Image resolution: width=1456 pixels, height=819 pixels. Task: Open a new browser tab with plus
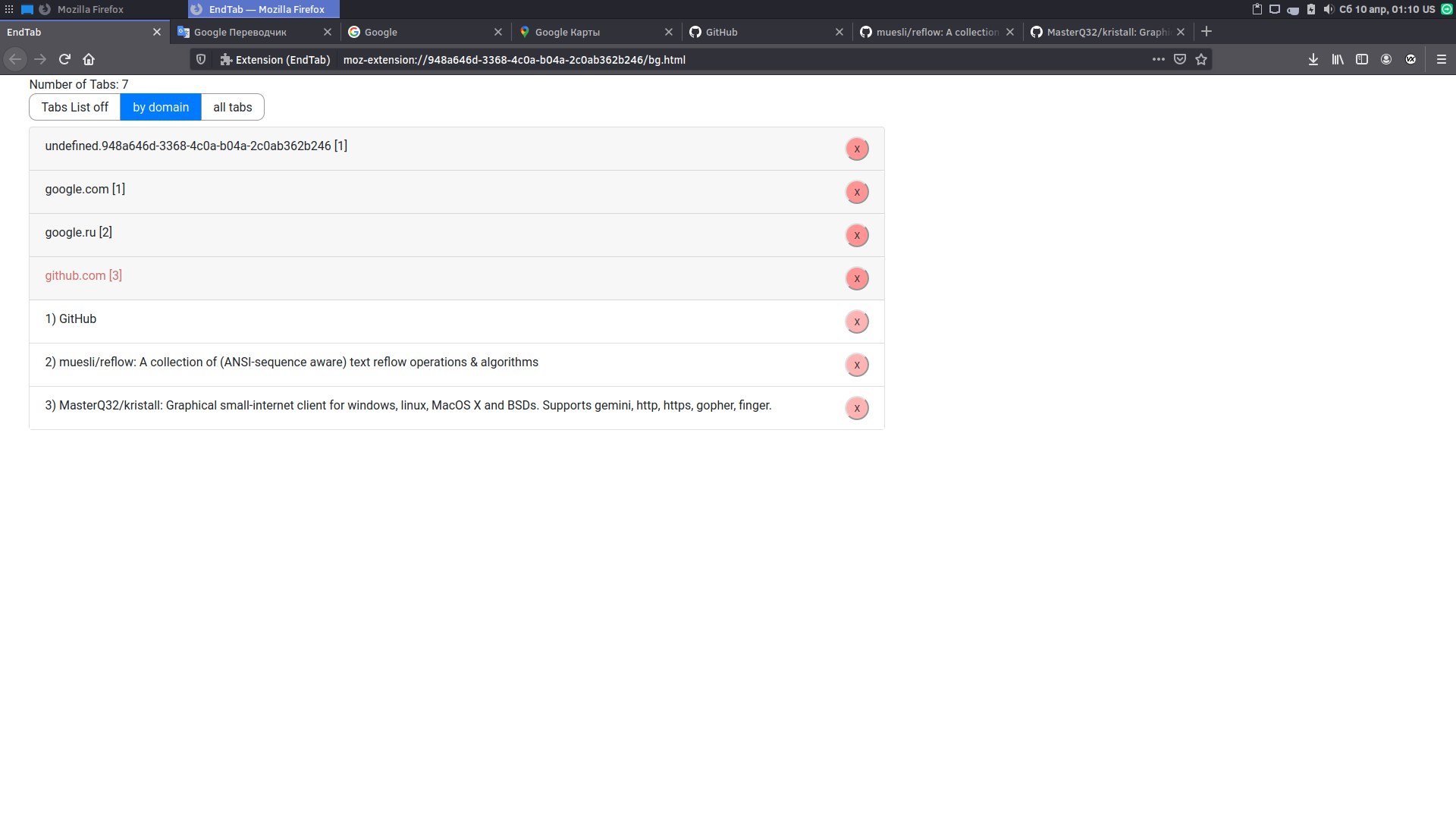coord(1207,31)
